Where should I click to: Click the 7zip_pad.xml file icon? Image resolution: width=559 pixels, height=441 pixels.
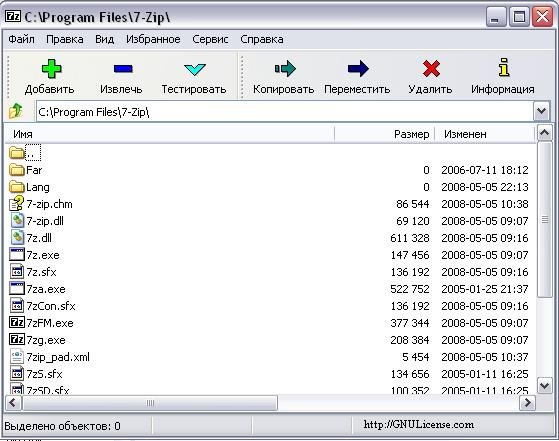pos(17,357)
